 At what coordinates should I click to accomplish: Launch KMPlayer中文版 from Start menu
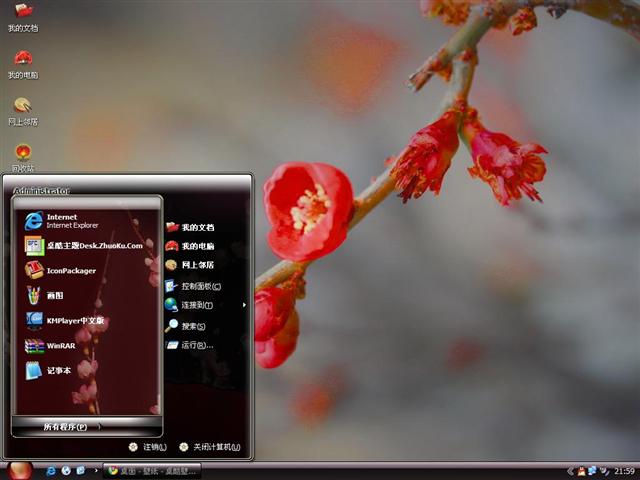(64, 321)
